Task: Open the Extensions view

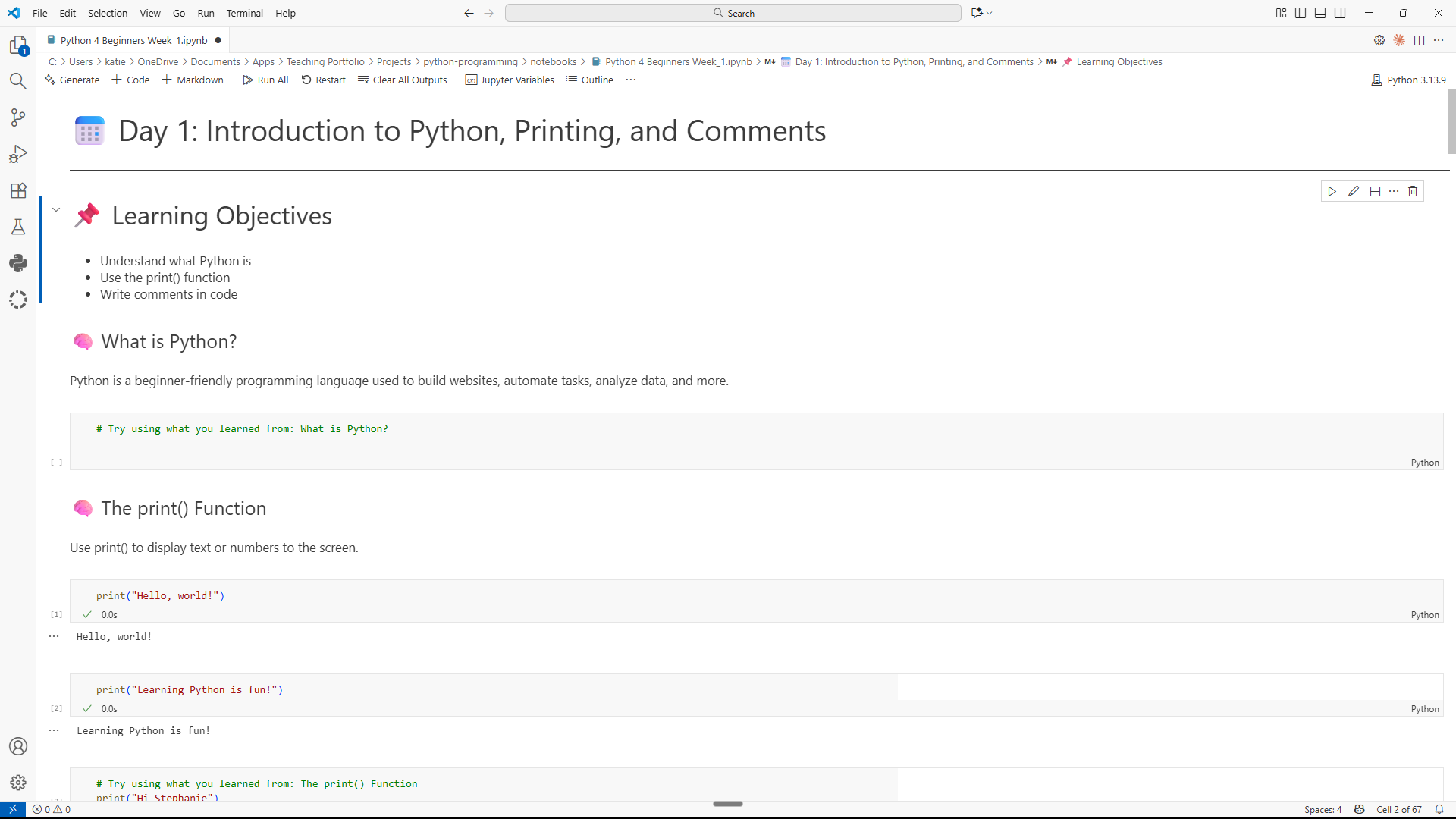Action: pos(17,190)
